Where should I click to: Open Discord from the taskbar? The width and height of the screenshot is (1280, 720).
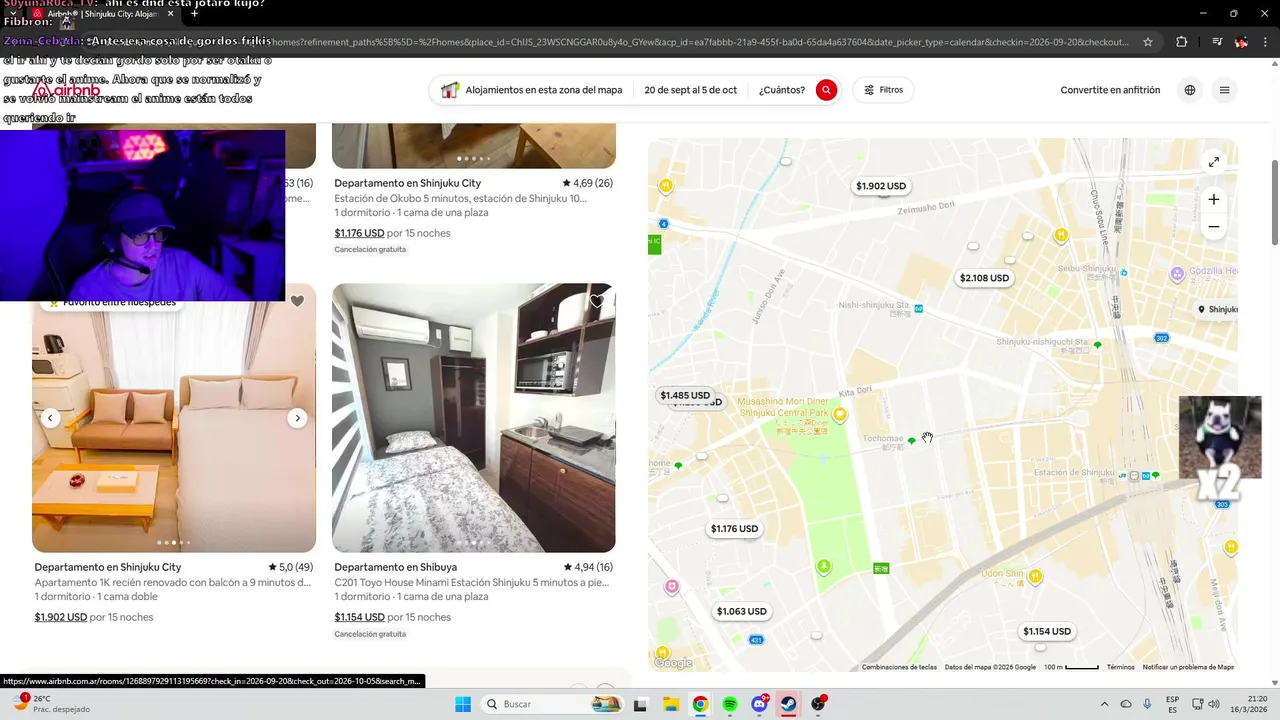click(x=760, y=704)
